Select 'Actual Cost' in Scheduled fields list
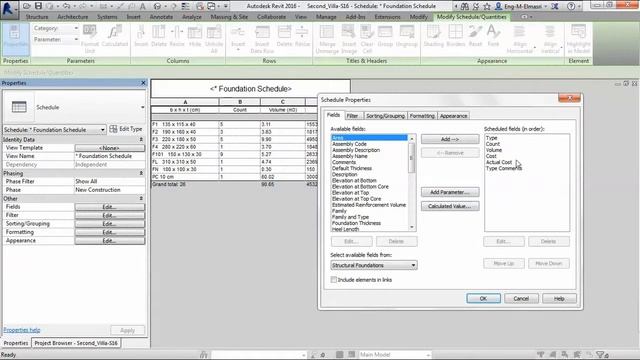 coord(499,162)
